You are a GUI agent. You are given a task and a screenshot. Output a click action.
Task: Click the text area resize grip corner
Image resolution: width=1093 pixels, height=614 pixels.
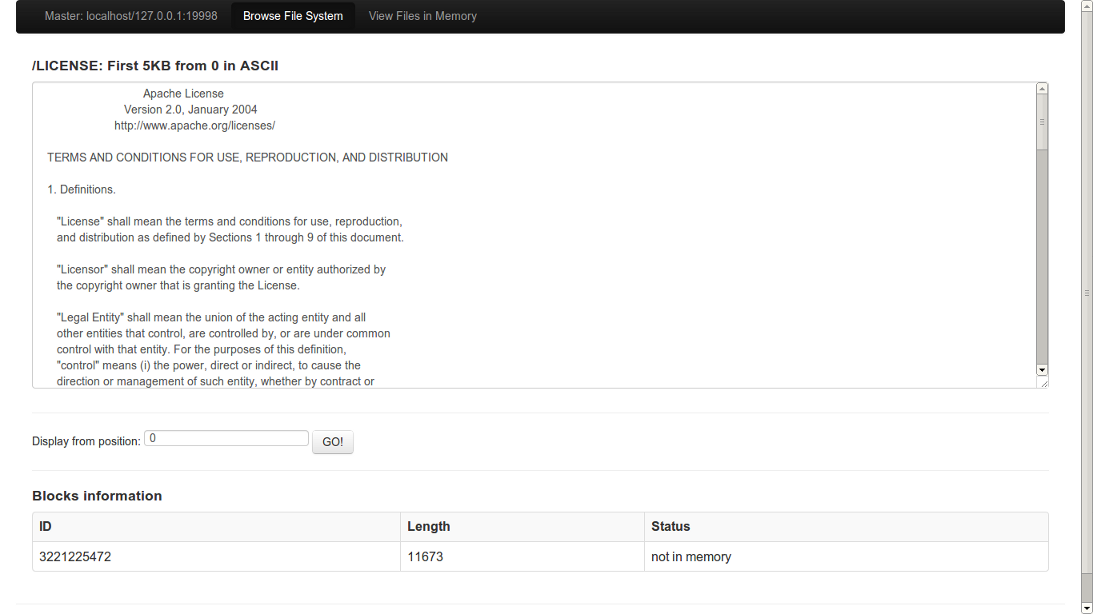[1042, 382]
